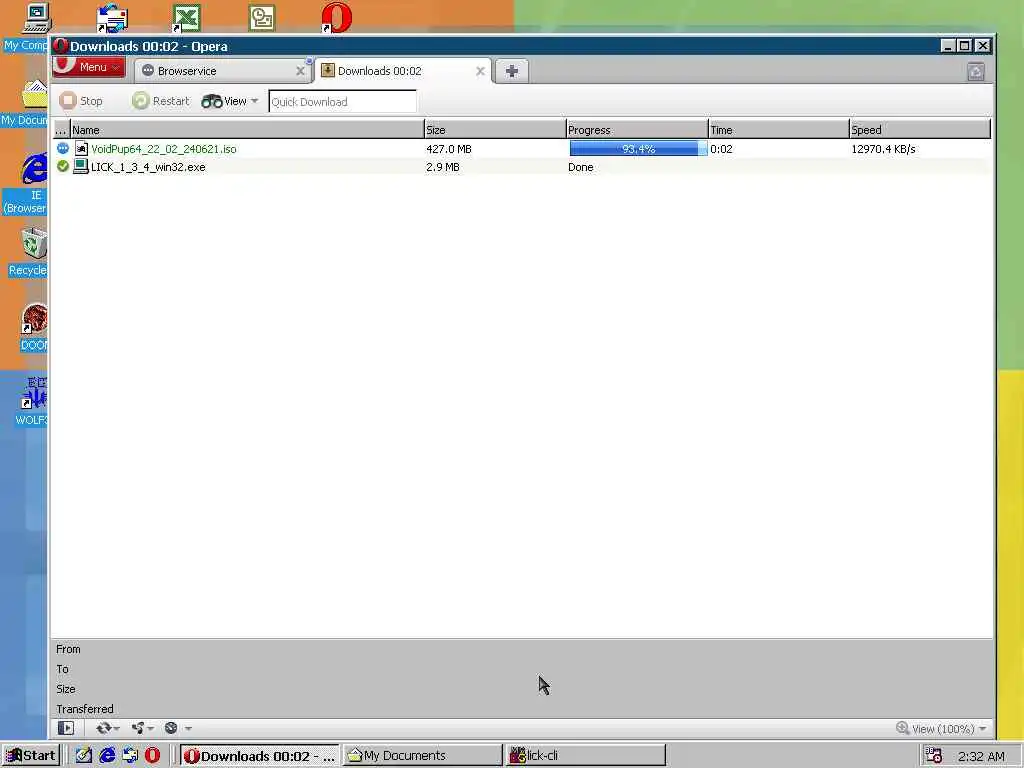
Task: Open the Opera Unite status bar icon
Action: point(137,728)
